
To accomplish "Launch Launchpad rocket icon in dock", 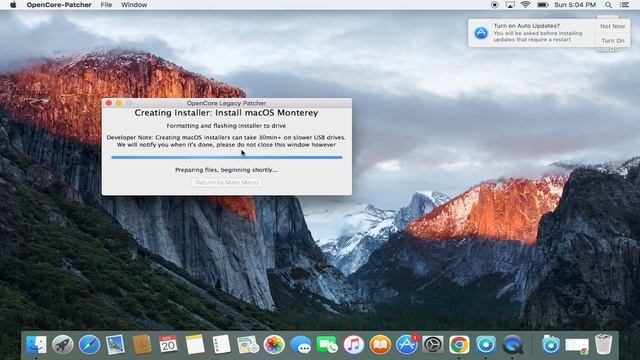I will (x=62, y=344).
